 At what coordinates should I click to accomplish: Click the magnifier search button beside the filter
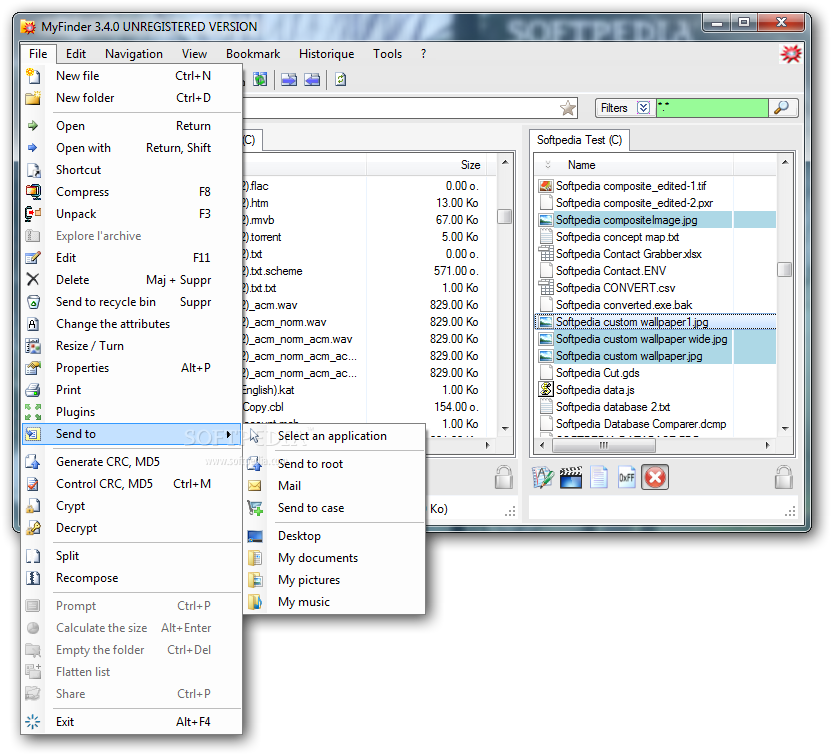point(782,108)
